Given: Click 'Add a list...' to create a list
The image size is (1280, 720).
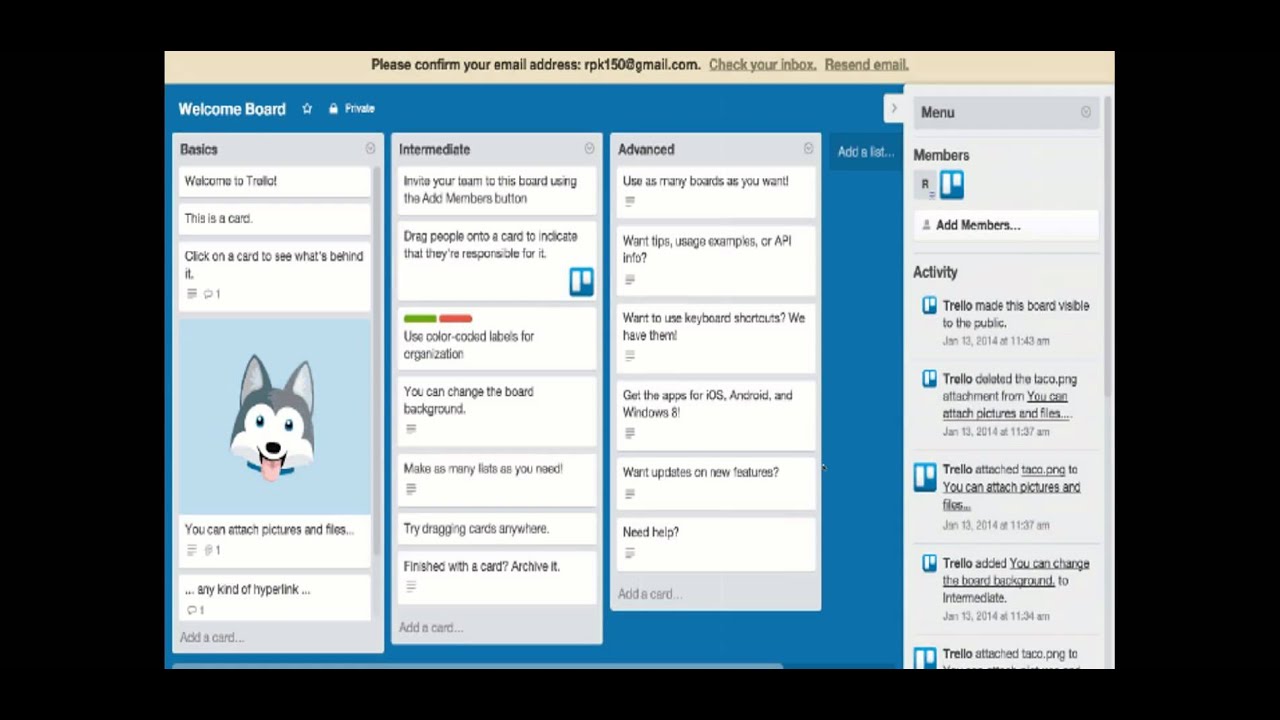Looking at the screenshot, I should (866, 152).
